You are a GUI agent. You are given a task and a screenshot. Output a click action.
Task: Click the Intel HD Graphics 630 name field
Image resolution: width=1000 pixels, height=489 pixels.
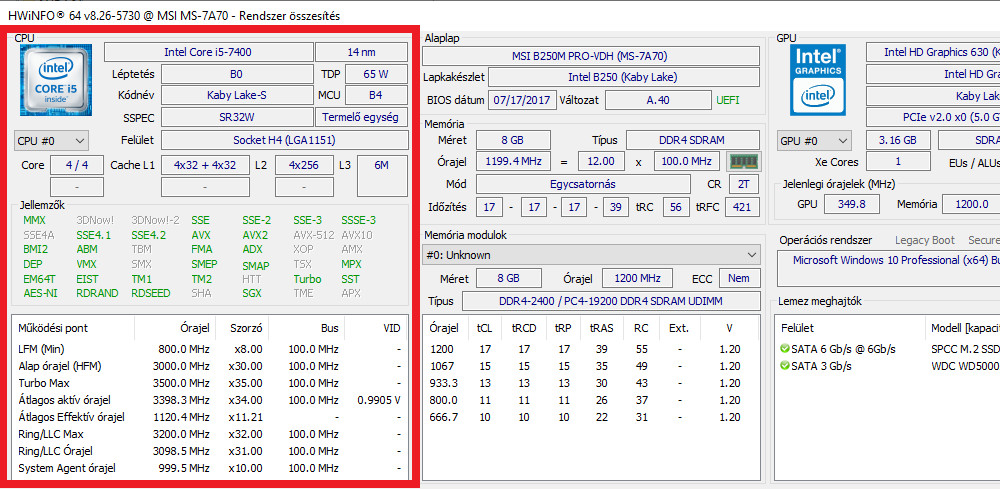930,52
